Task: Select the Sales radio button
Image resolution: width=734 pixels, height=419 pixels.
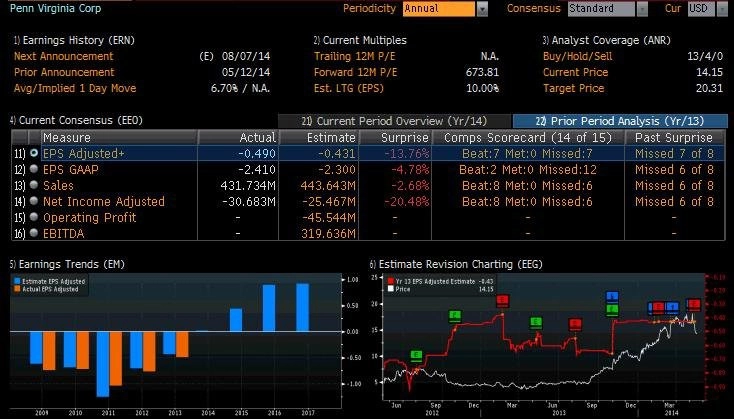Action: click(34, 185)
